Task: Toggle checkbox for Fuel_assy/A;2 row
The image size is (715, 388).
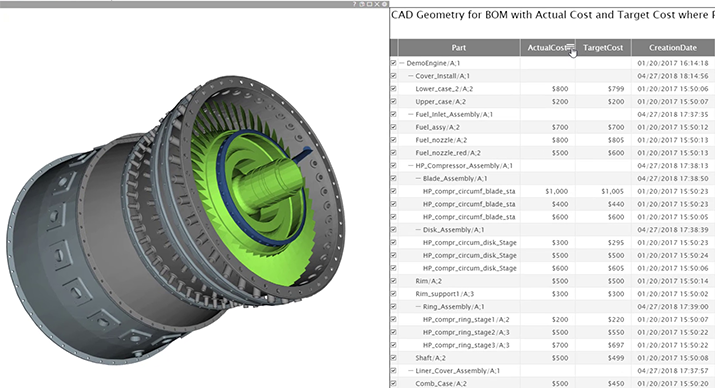Action: click(x=394, y=127)
